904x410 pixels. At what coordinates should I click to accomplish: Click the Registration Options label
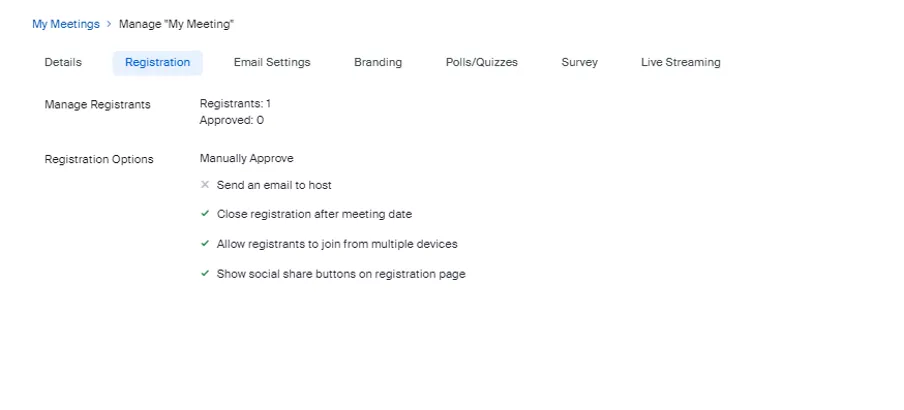click(99, 159)
